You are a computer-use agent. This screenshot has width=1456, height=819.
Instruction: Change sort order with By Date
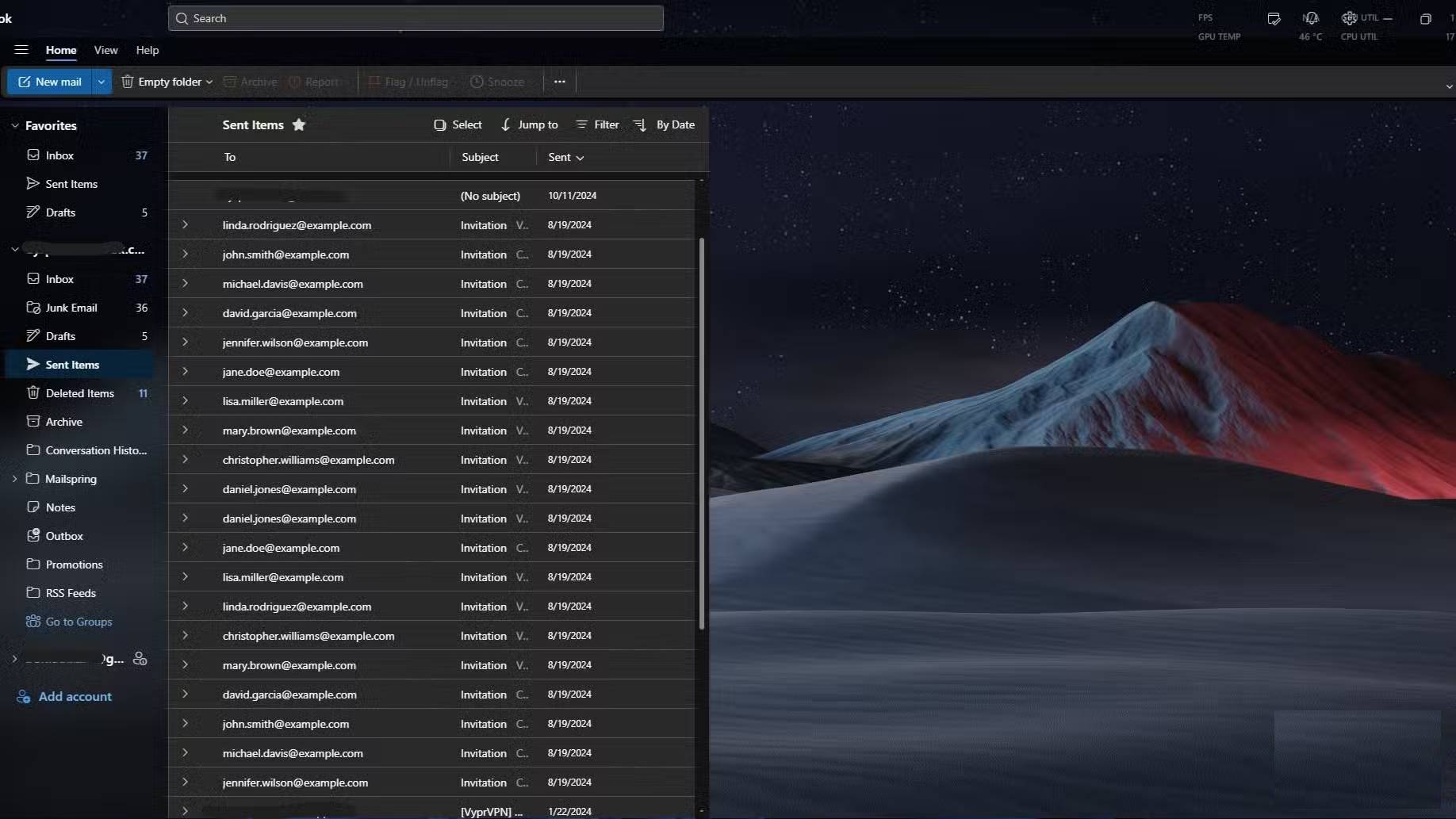click(665, 124)
